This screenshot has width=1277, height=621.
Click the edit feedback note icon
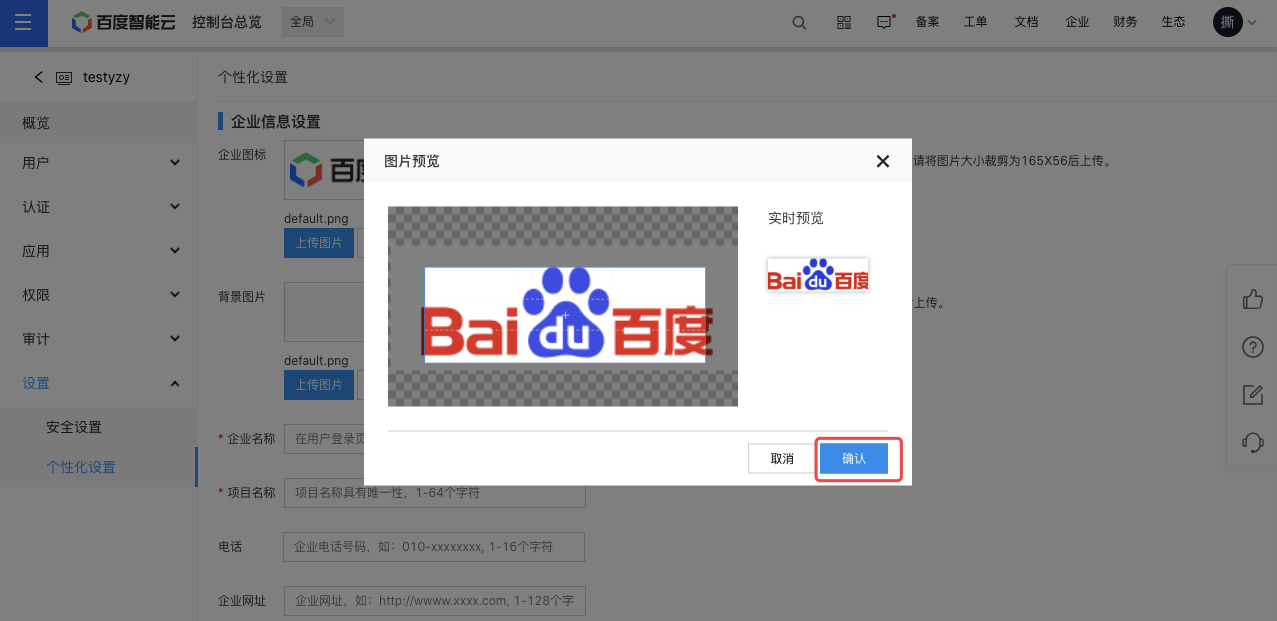point(1252,395)
